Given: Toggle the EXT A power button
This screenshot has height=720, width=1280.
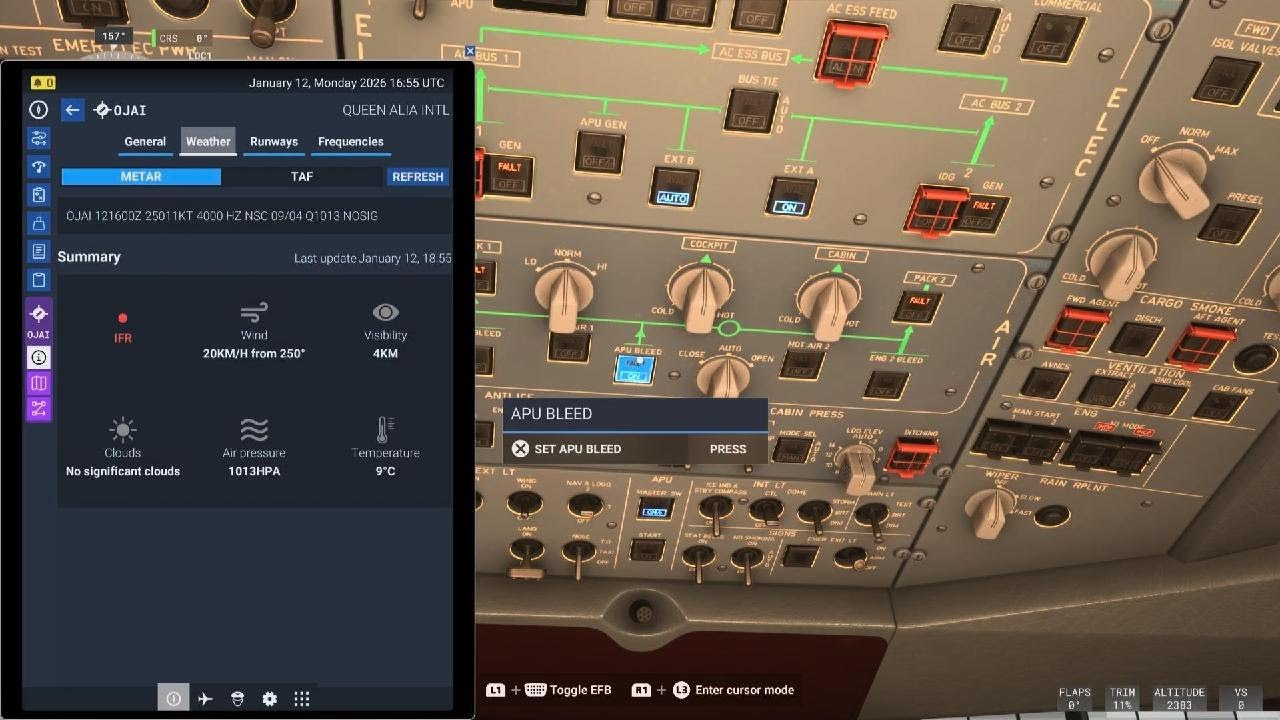Looking at the screenshot, I should click(x=791, y=196).
